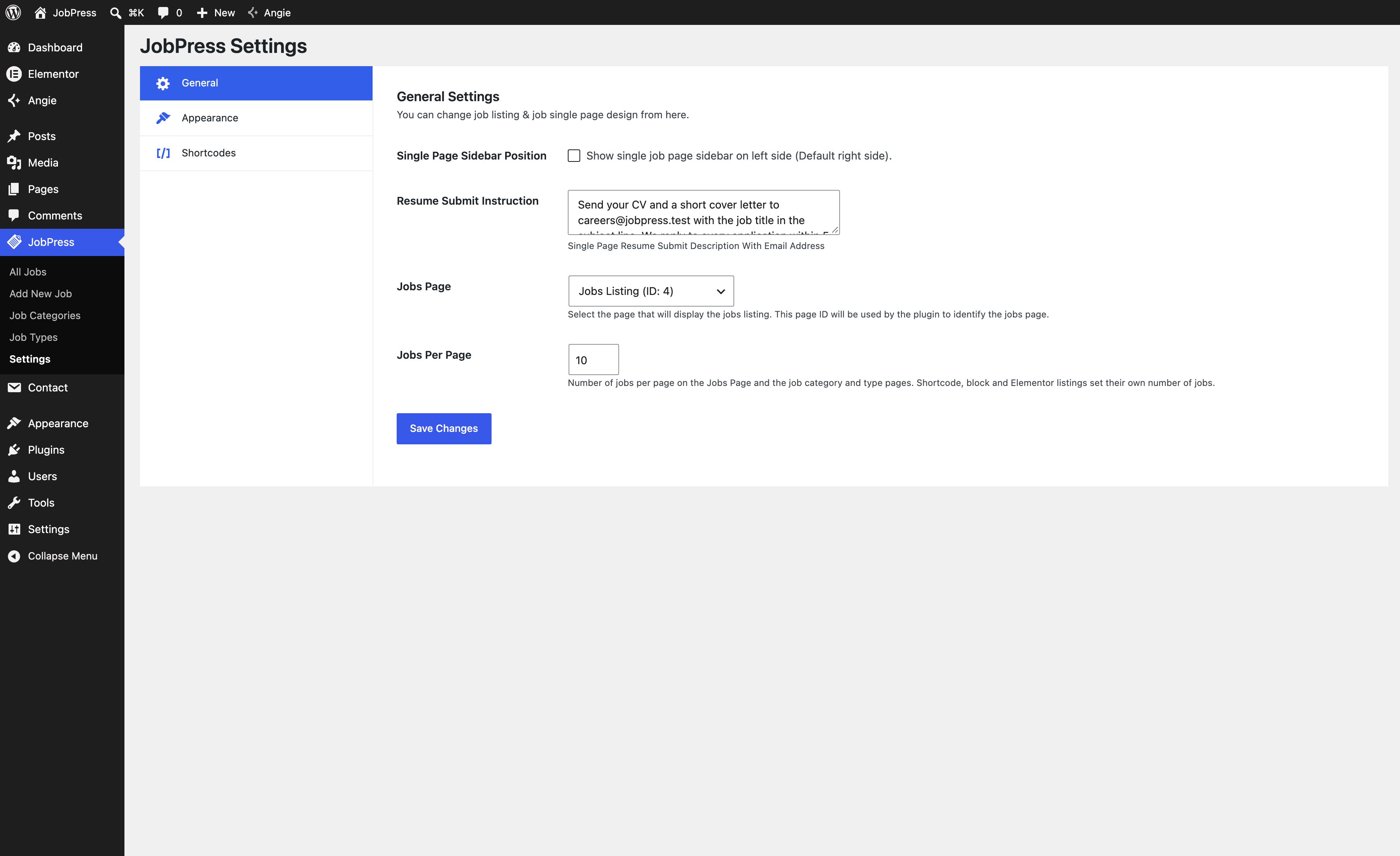Open the JobPress Settings submenu link

(30, 359)
